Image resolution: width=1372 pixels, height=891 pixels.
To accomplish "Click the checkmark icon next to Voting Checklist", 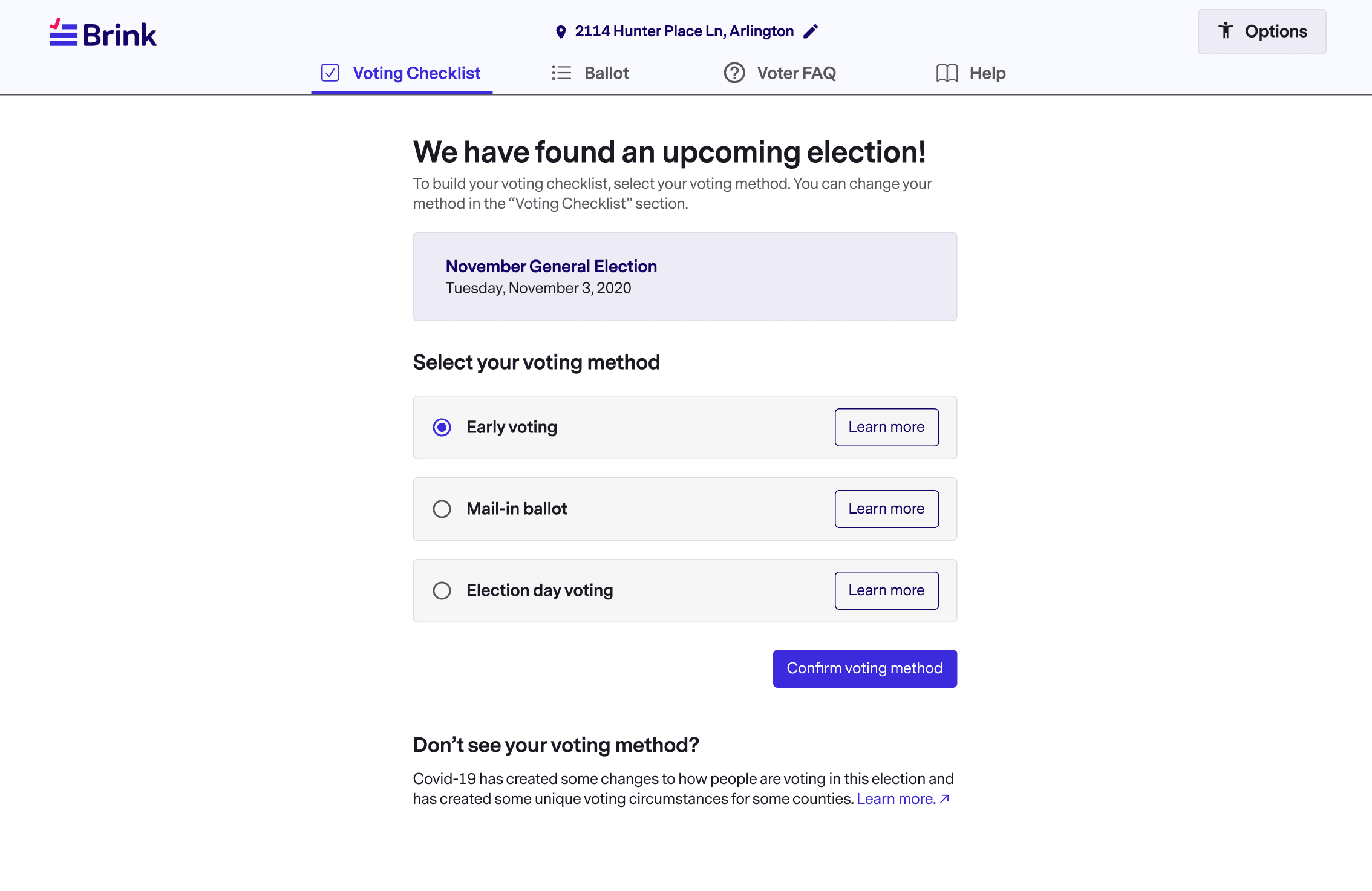I will 330,73.
